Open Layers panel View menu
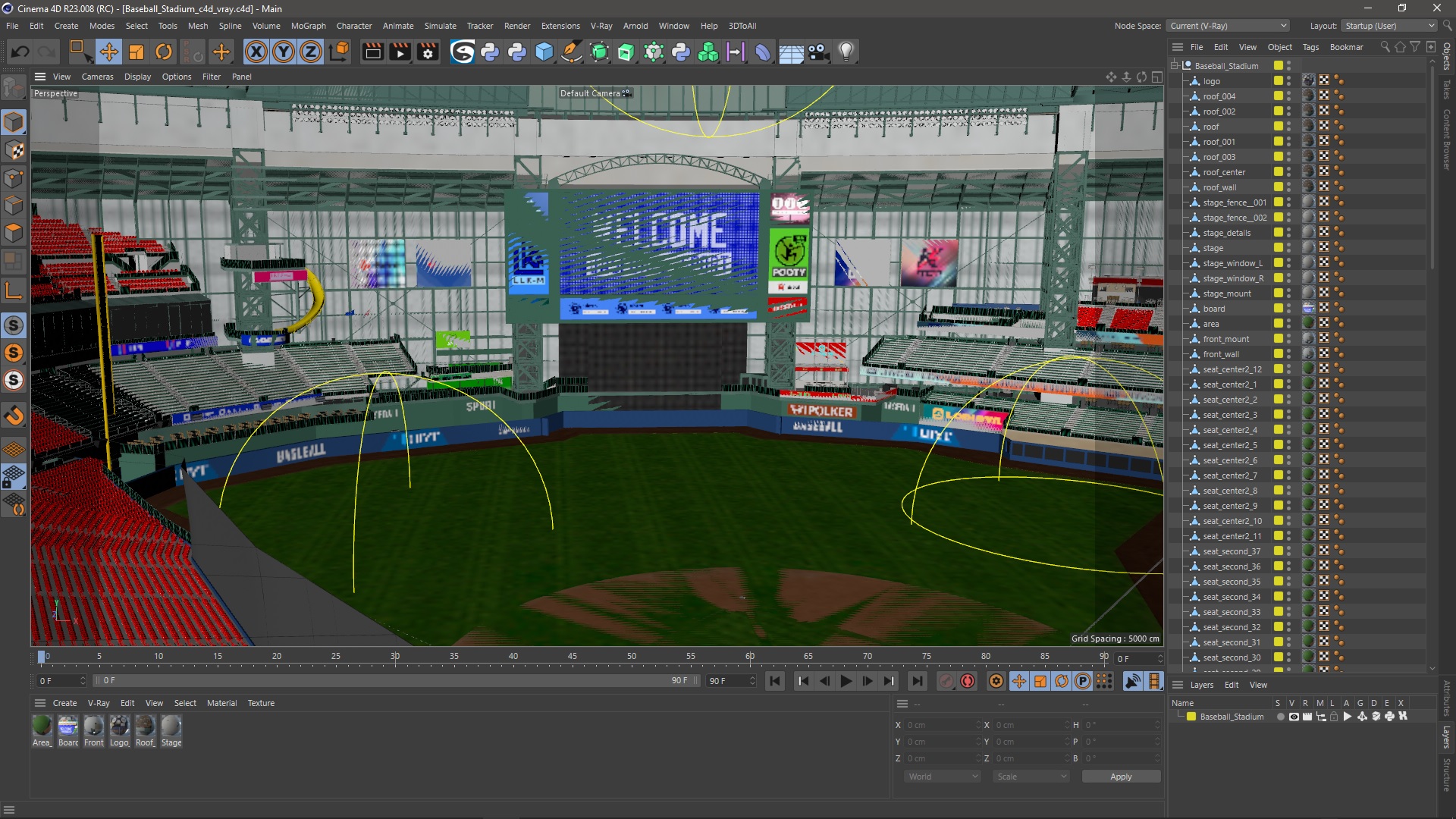Viewport: 1456px width, 819px height. click(1258, 685)
